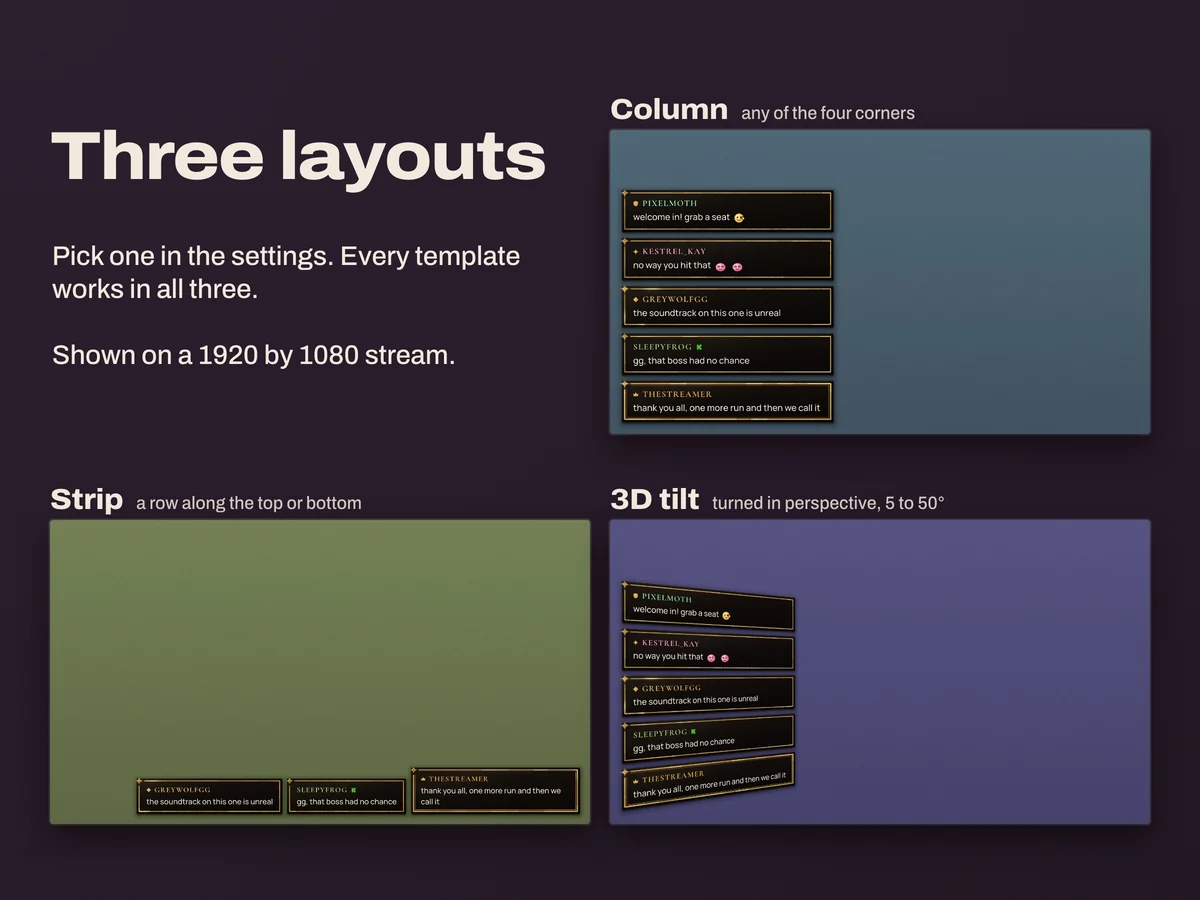Click "welcome in! grab a seat" in the Column preview
The image size is (1200, 900).
(681, 217)
